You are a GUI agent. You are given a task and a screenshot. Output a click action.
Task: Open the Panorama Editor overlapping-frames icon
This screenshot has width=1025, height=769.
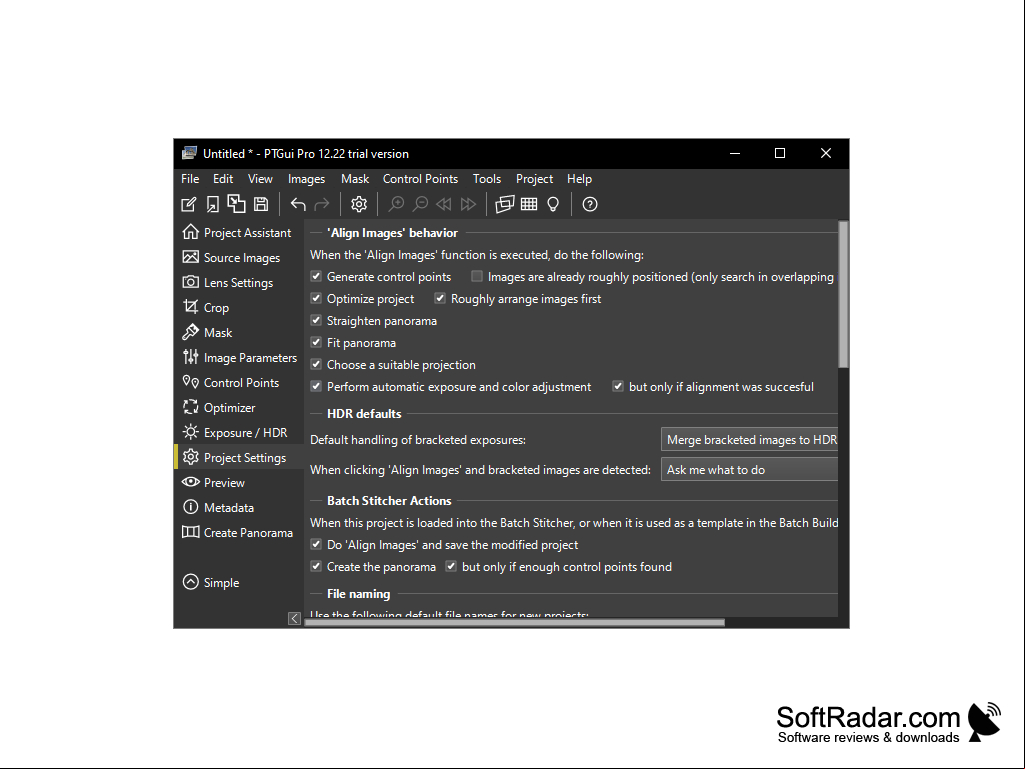(505, 205)
